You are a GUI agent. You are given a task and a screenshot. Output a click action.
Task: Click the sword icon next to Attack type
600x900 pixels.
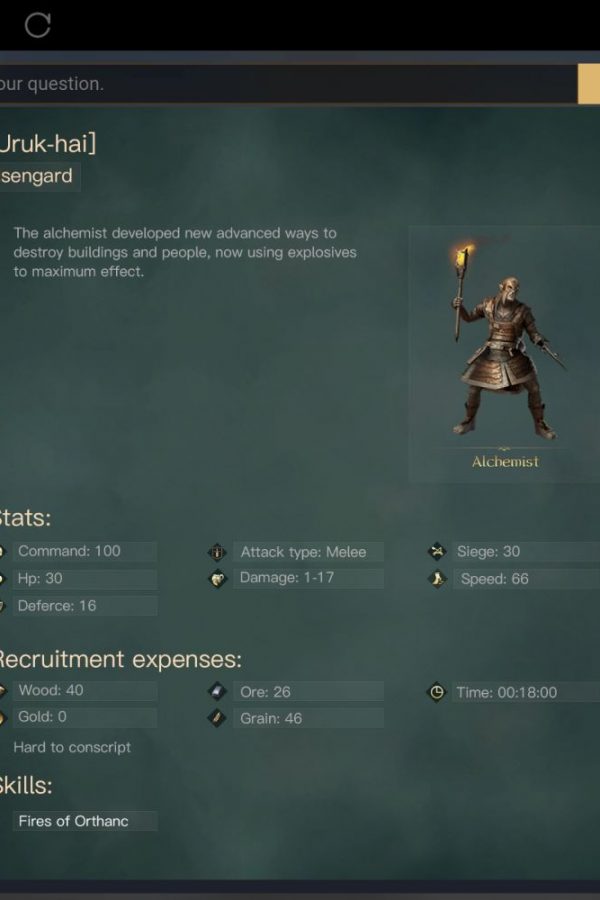click(217, 552)
